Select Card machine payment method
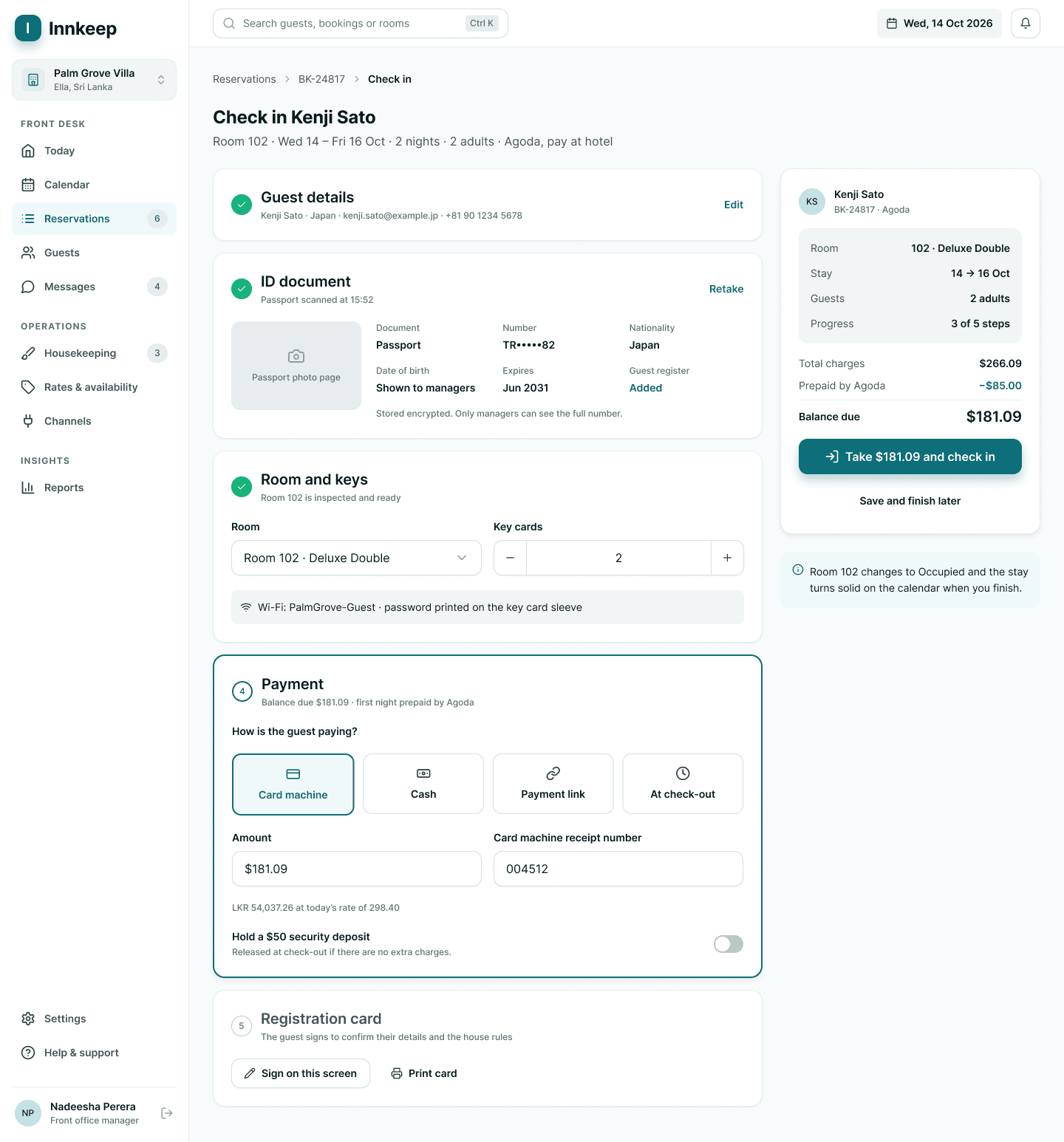Screen dimensions: 1064x1142 point(293,784)
